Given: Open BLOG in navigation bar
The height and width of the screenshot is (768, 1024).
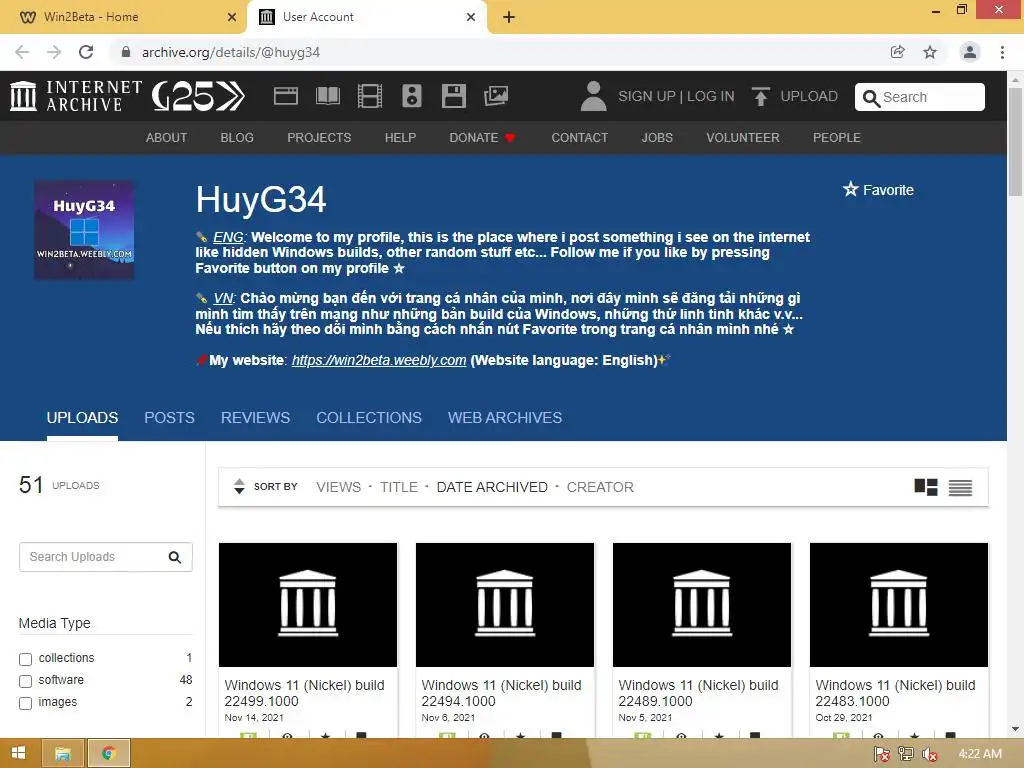Looking at the screenshot, I should point(237,138).
